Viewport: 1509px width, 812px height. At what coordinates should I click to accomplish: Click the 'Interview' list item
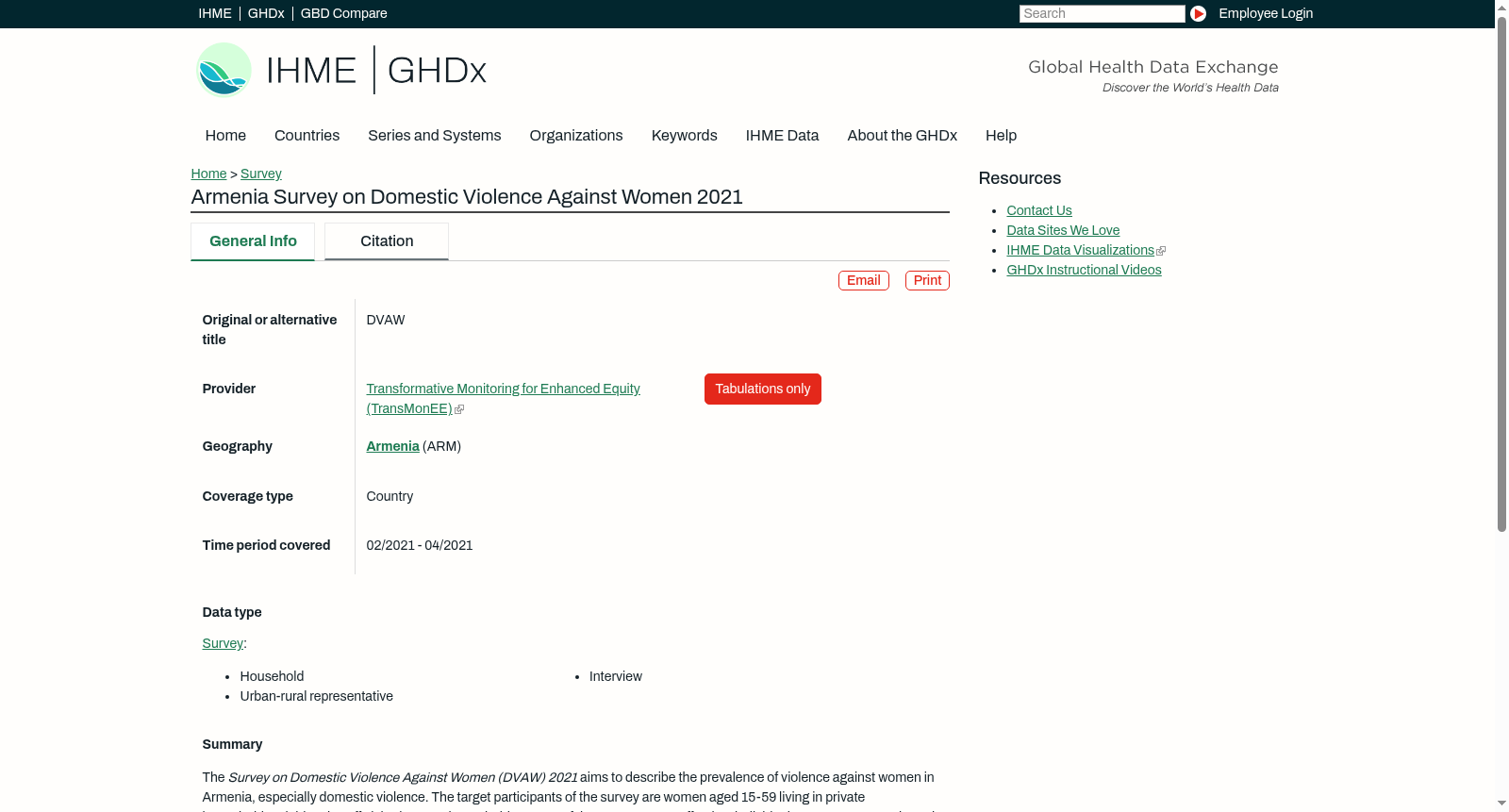pos(616,676)
